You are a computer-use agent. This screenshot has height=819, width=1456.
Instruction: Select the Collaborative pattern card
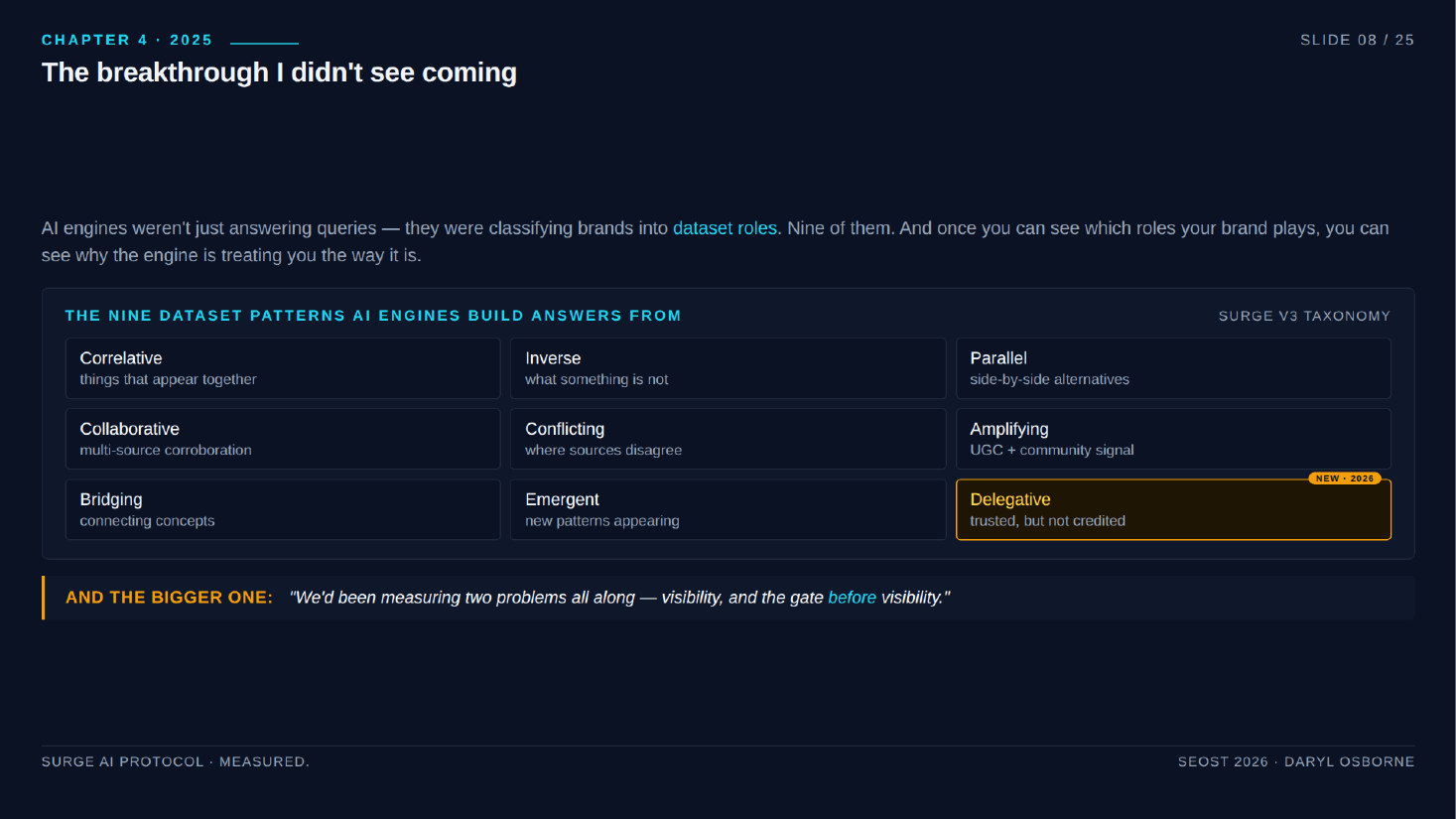[283, 439]
